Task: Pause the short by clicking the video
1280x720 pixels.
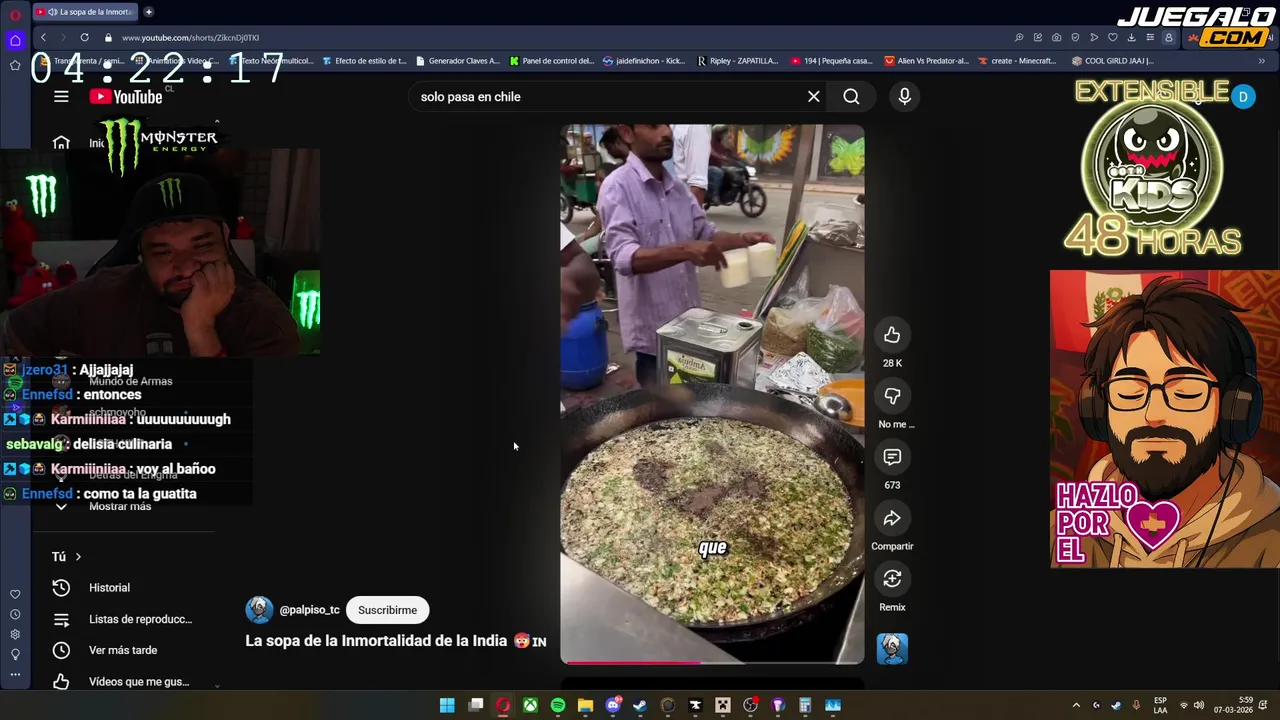Action: [712, 394]
